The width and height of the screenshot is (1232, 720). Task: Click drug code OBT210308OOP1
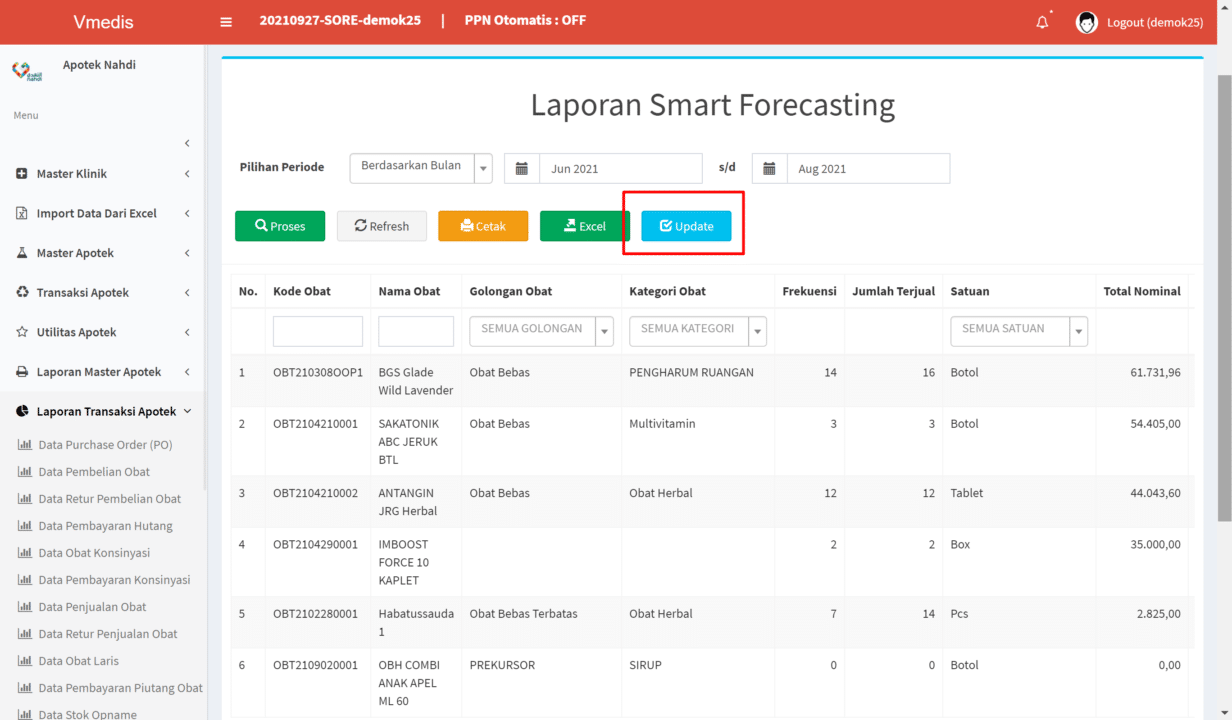pos(318,372)
